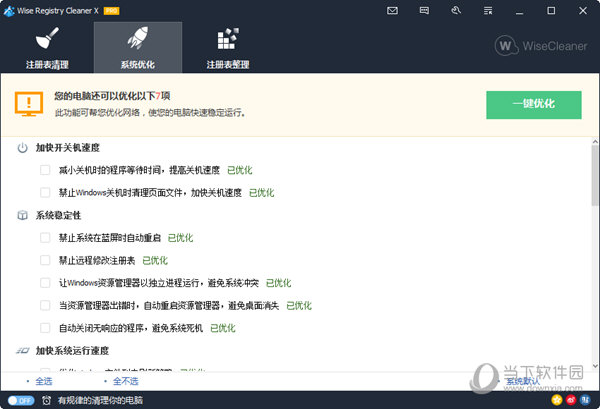Click the 系统默认 link

coord(523,381)
